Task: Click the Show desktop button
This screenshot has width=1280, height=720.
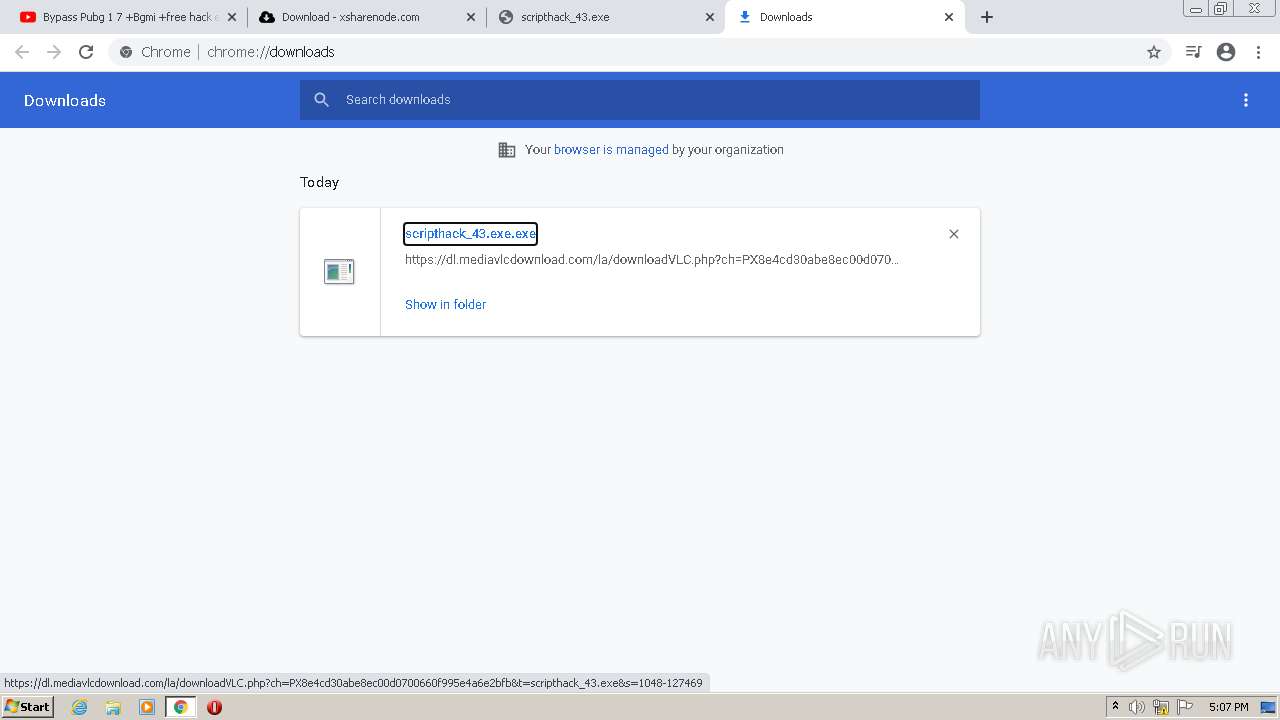Action: pyautogui.click(x=1268, y=707)
